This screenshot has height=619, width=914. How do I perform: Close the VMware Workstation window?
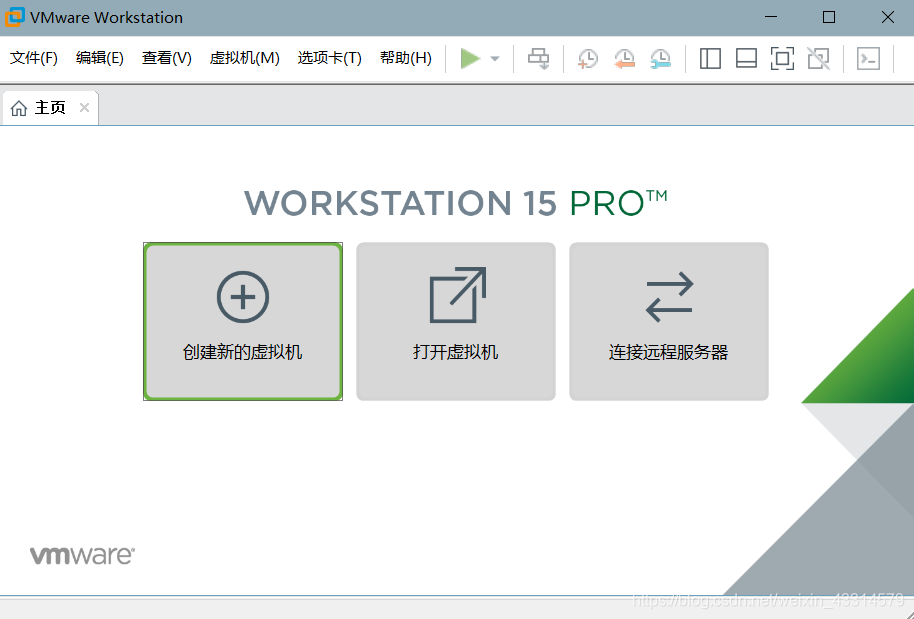pyautogui.click(x=888, y=17)
